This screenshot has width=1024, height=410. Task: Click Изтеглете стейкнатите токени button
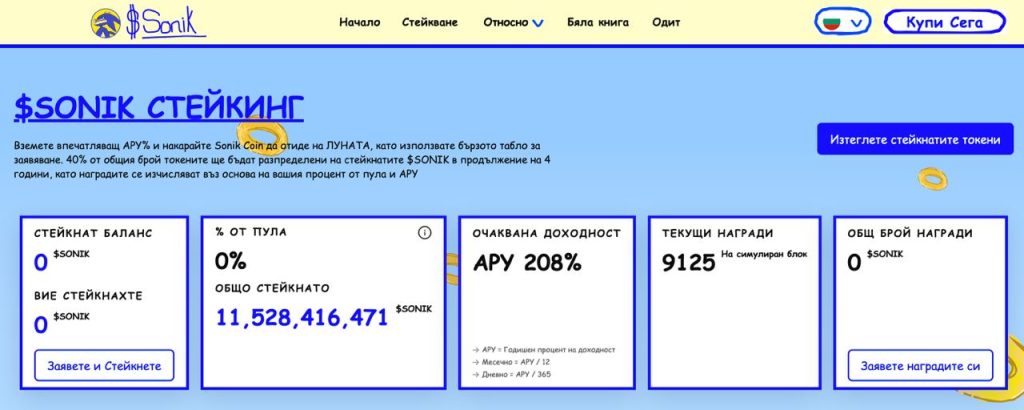pyautogui.click(x=915, y=140)
